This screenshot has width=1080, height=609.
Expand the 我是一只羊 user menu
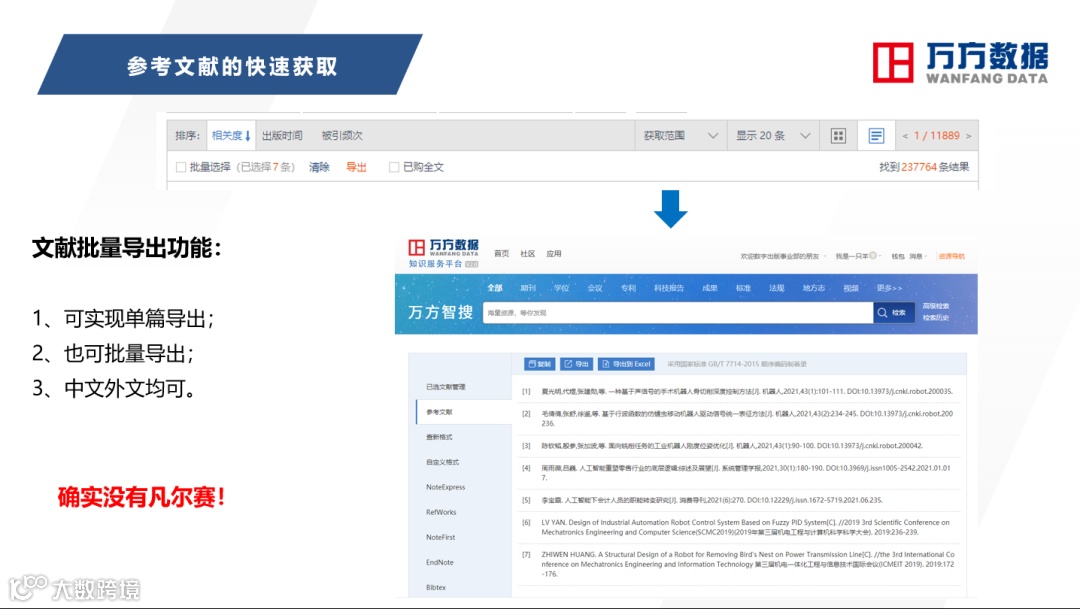[x=858, y=256]
